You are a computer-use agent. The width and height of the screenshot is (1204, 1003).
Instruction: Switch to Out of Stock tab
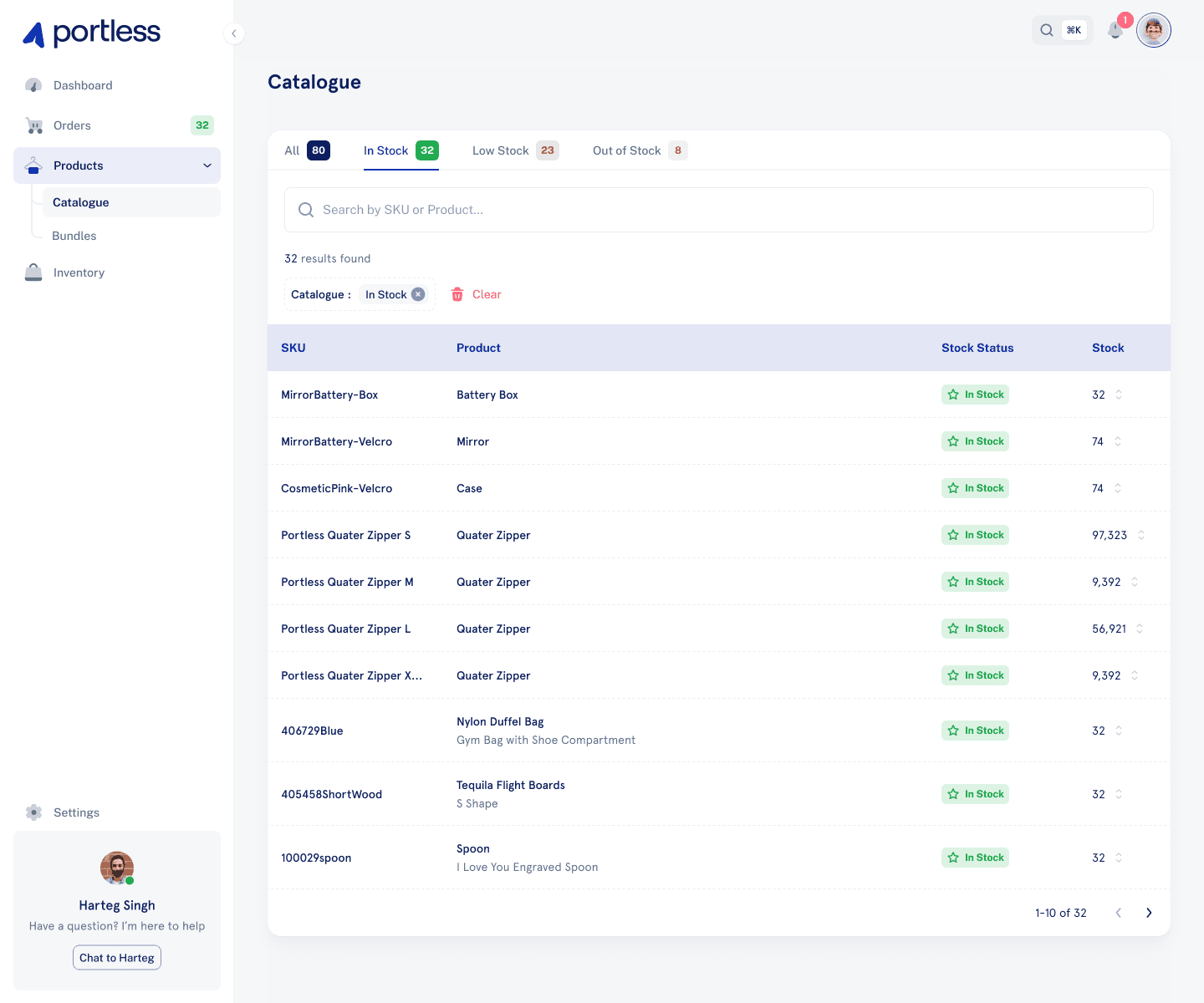click(x=640, y=150)
